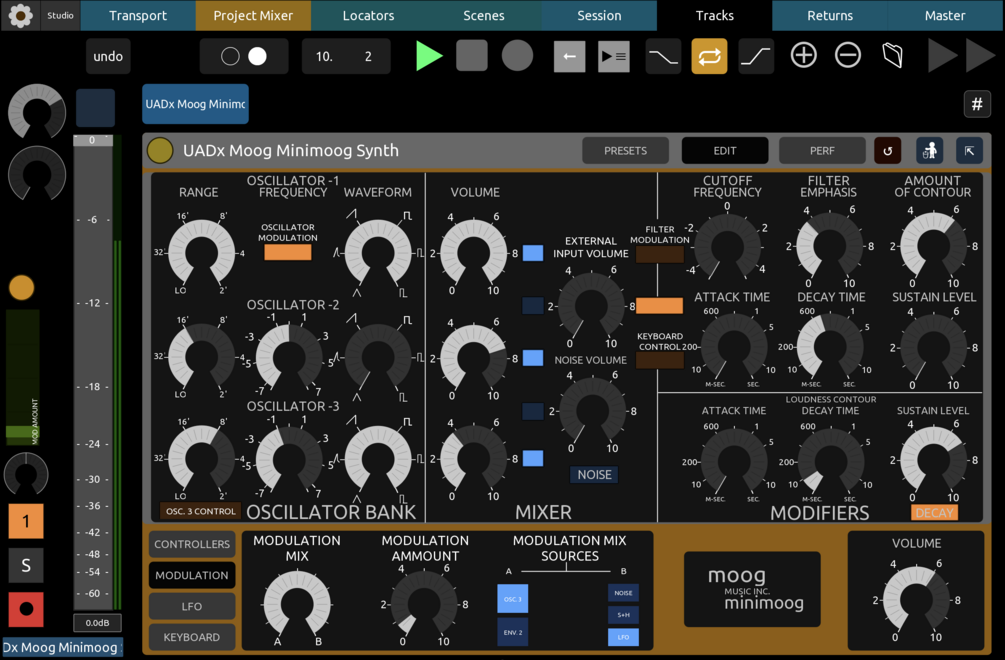Toggle the Filter Modulation switch
1005x660 pixels.
(x=660, y=254)
